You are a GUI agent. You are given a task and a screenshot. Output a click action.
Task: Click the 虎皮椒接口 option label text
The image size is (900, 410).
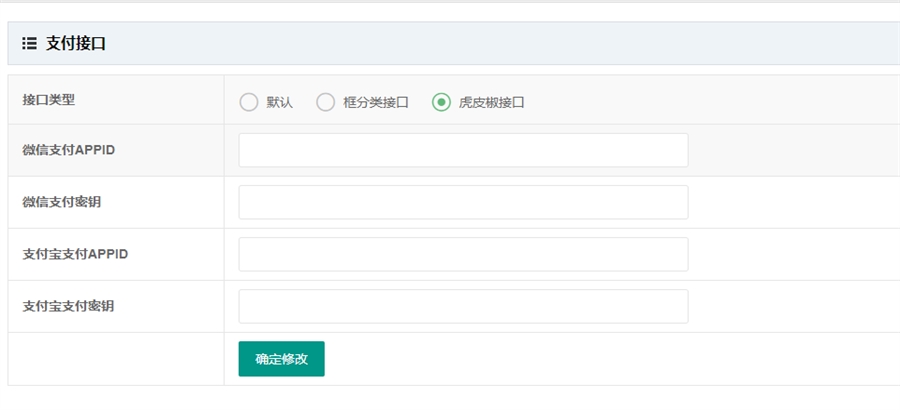492,102
